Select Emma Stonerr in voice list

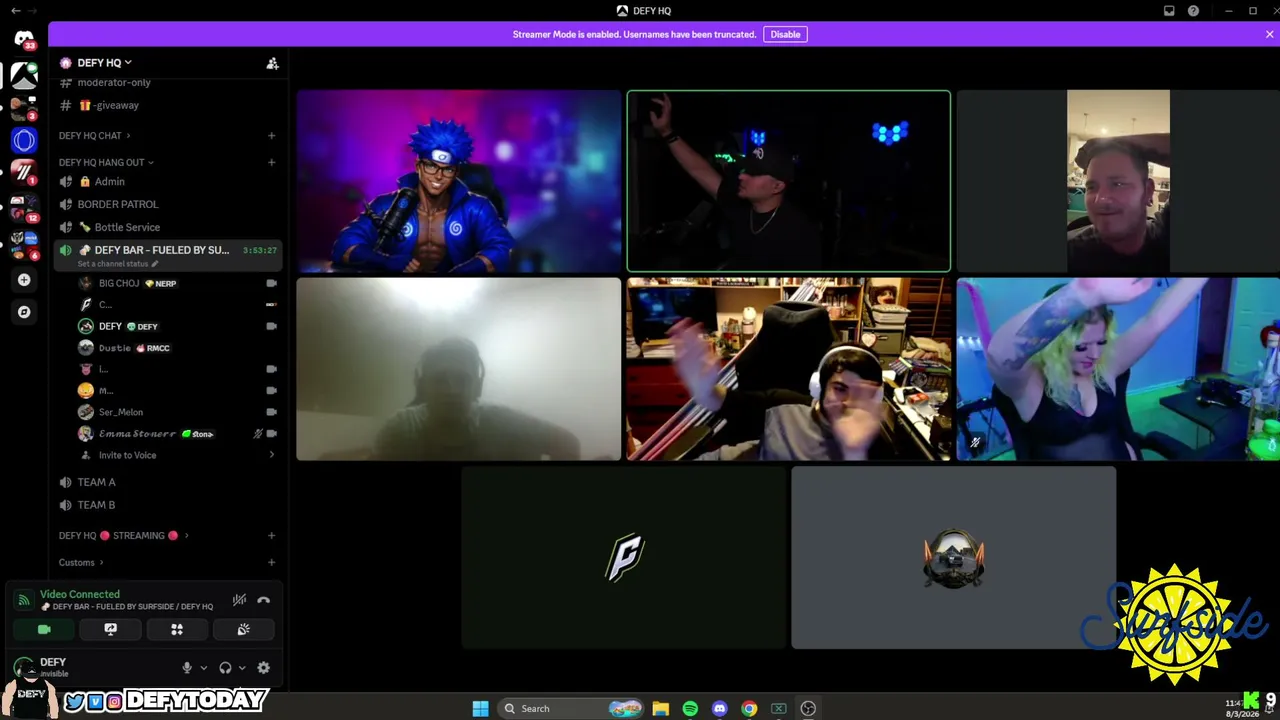[x=176, y=434]
